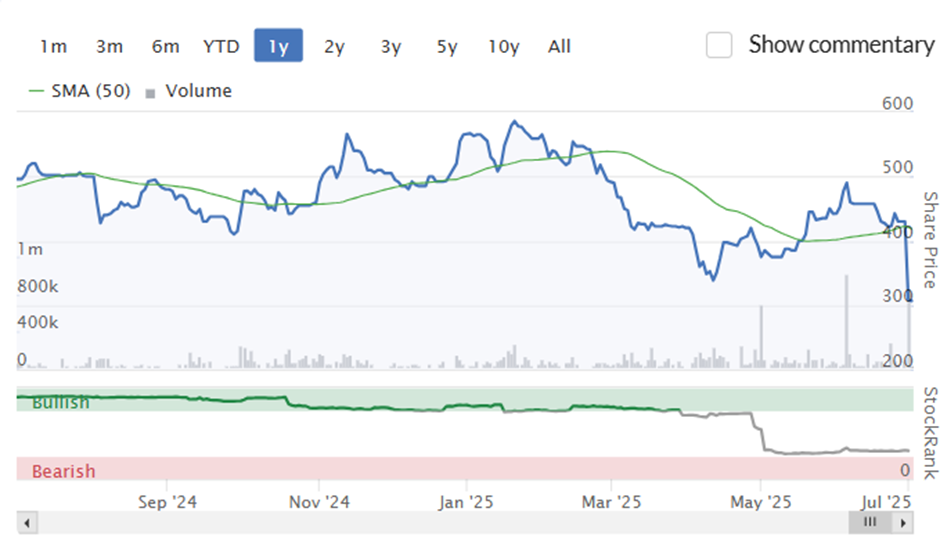Click the 600 price axis value
Viewport: 940px width, 544px height.
[x=897, y=103]
